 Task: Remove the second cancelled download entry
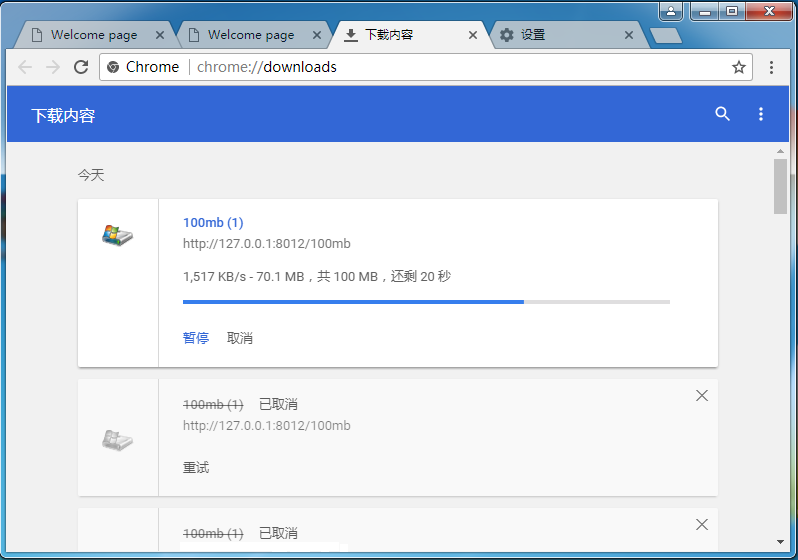(701, 525)
